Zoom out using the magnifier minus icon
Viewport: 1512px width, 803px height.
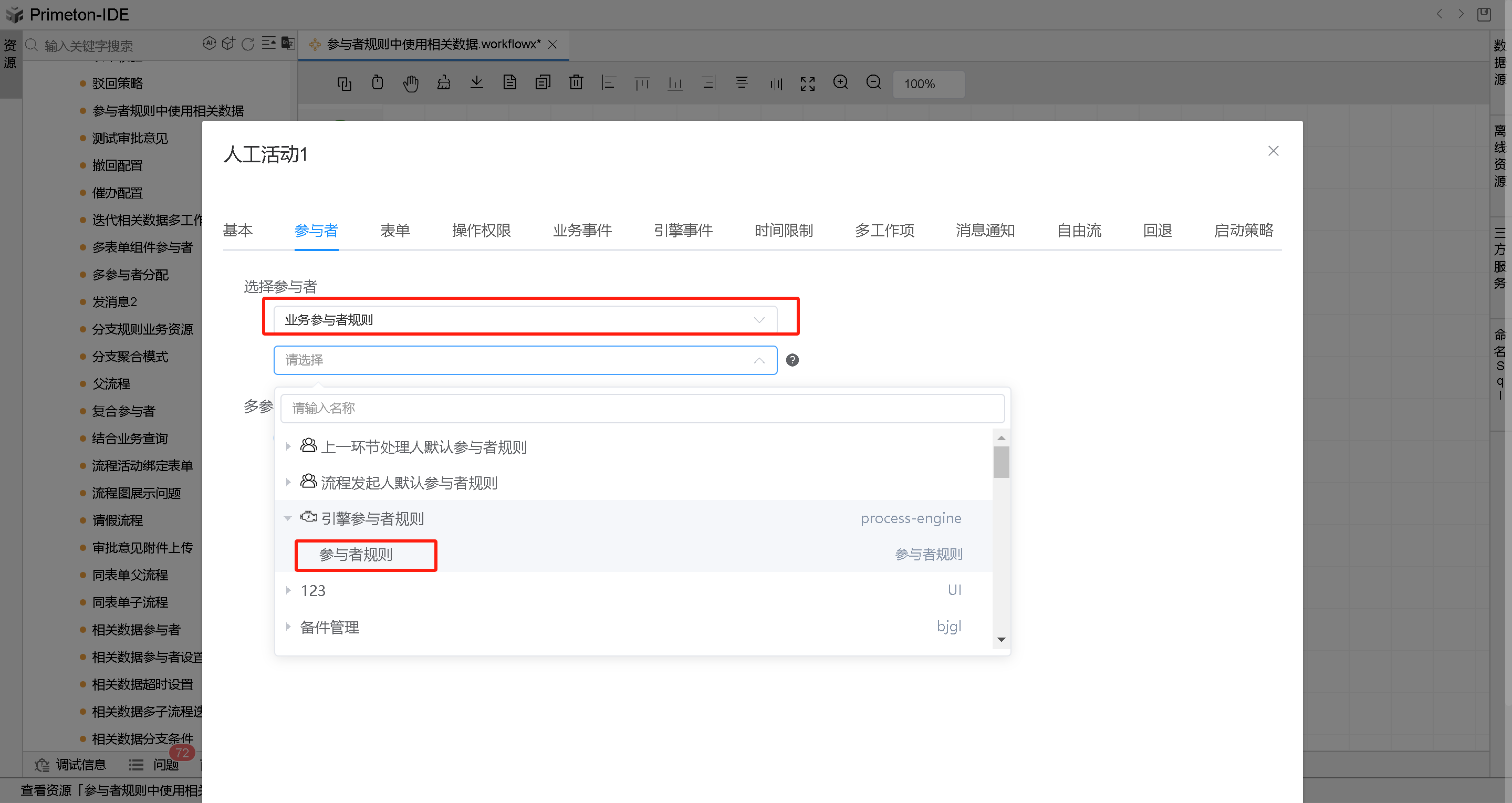pyautogui.click(x=873, y=84)
